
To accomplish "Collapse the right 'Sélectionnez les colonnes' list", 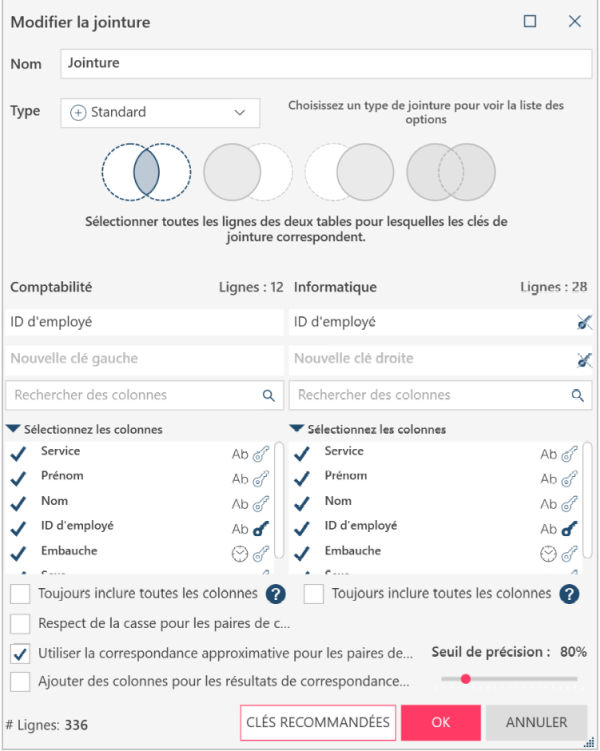I will (296, 429).
